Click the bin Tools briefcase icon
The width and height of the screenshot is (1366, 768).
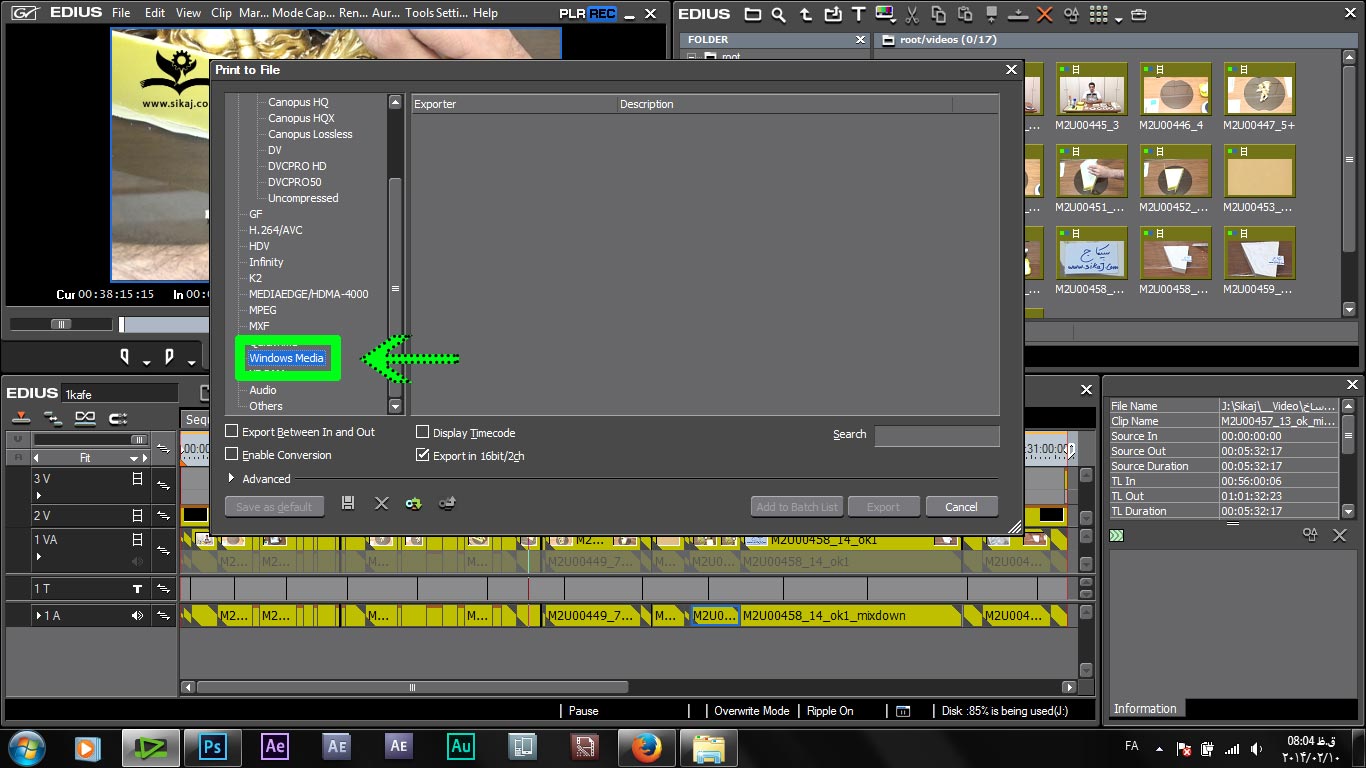[x=1138, y=14]
